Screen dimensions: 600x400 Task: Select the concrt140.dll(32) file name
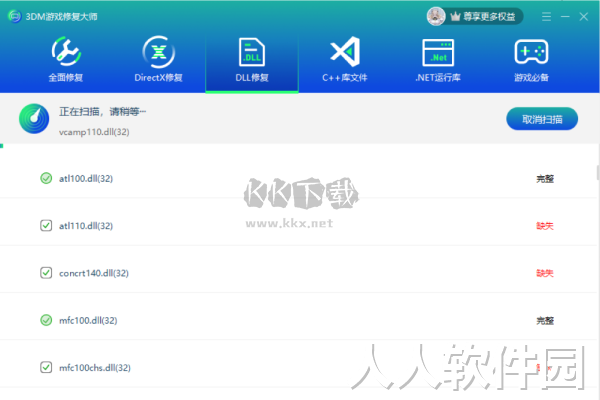[94, 273]
